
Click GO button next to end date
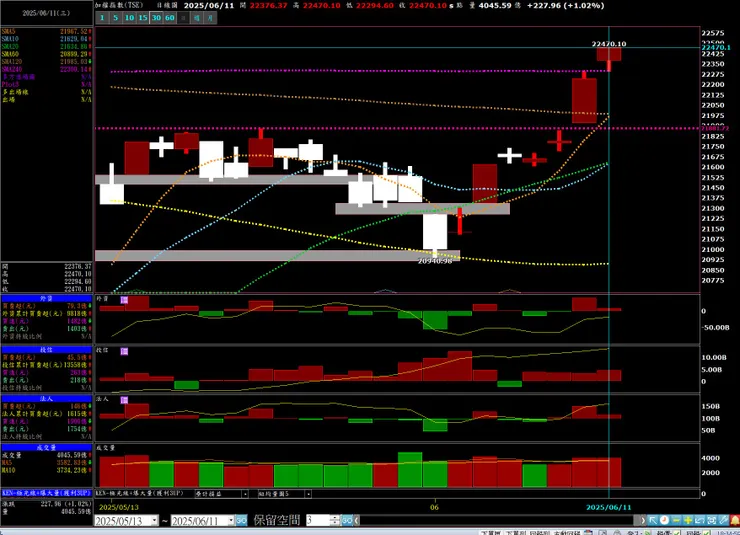click(241, 521)
